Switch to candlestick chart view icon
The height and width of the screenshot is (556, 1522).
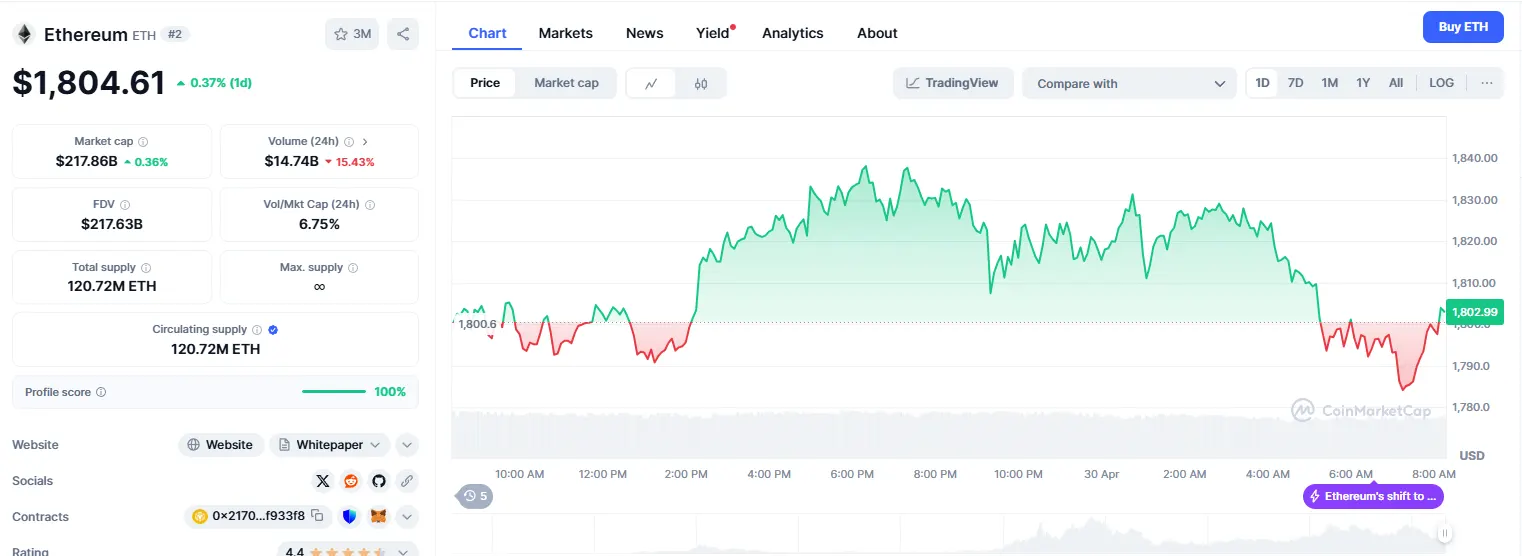pos(701,84)
